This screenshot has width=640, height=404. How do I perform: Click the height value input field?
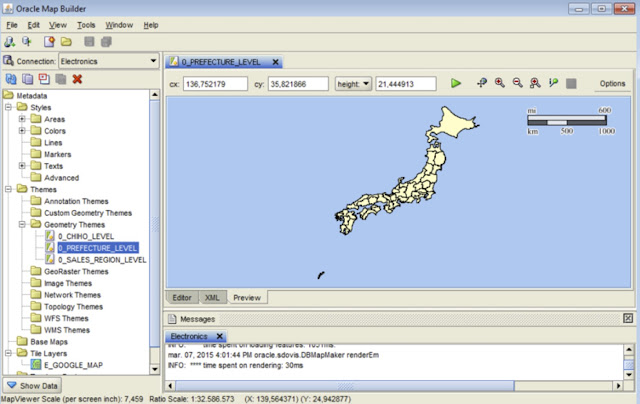406,84
